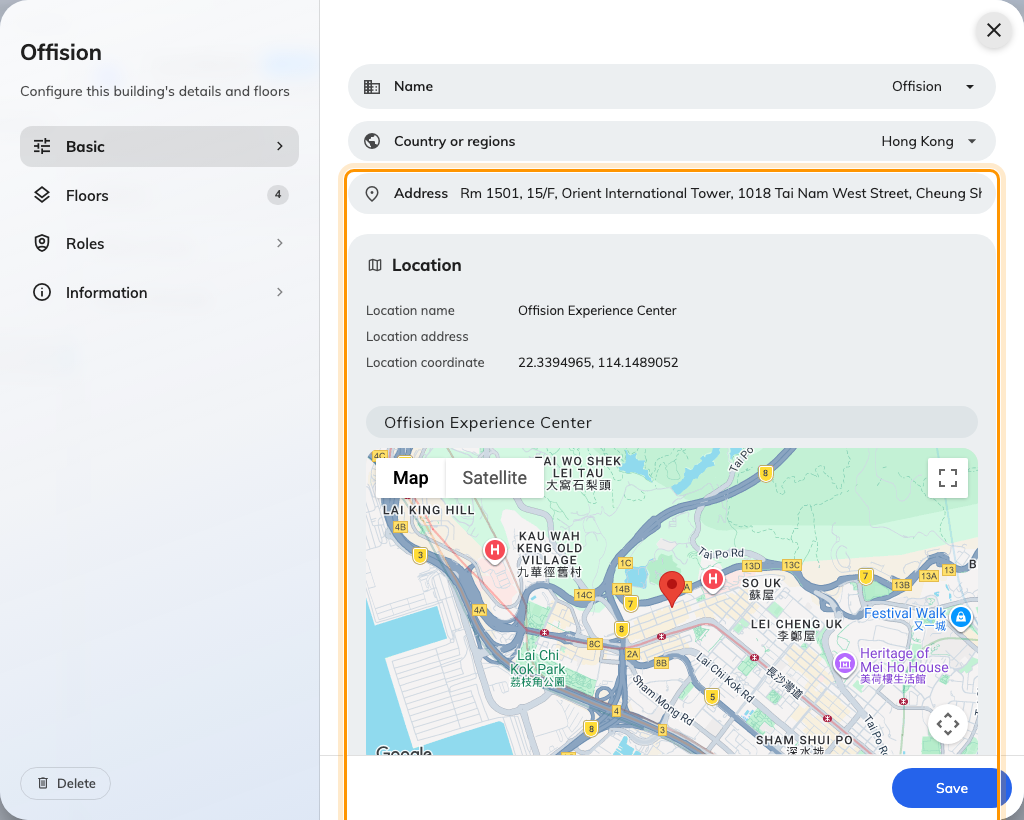Open the Name dropdown arrow
Viewport: 1024px width, 820px height.
970,87
